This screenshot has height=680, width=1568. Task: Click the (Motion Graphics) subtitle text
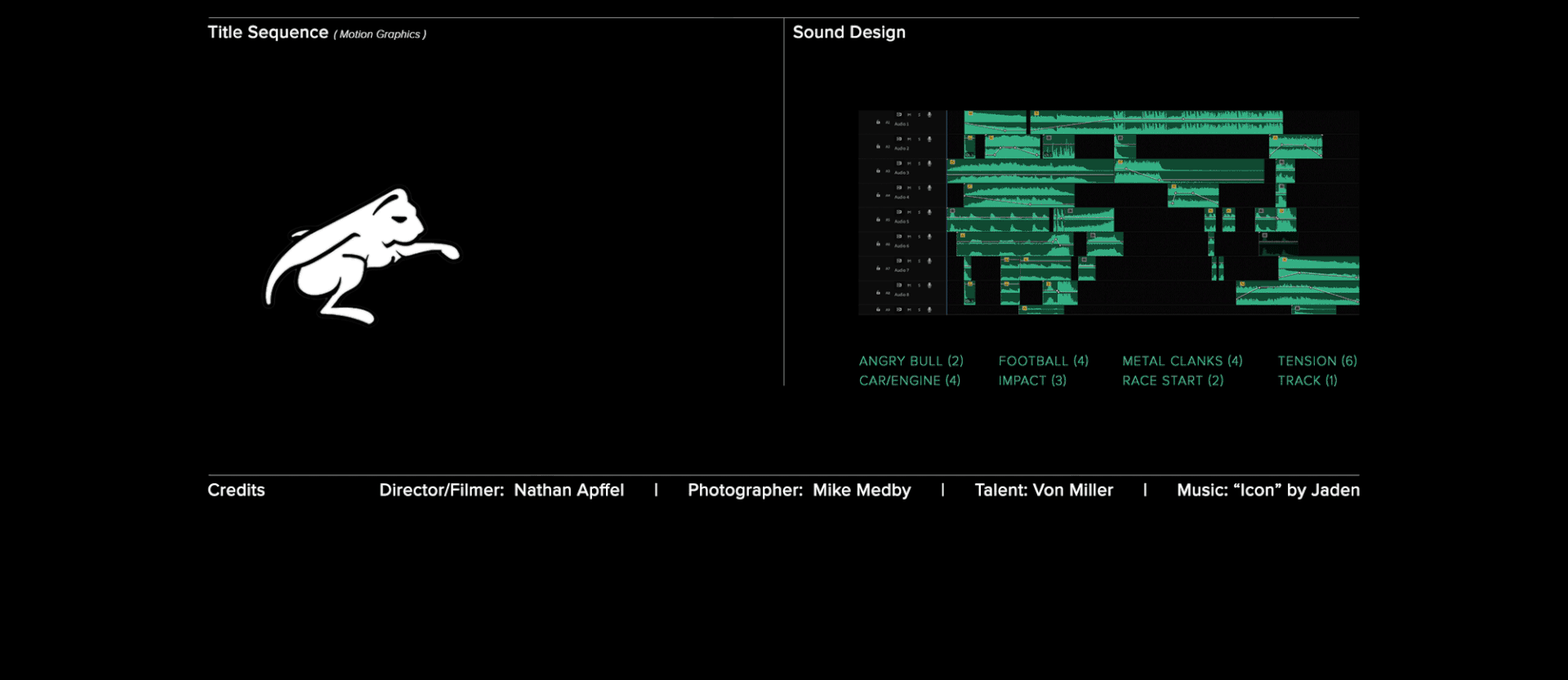[380, 34]
